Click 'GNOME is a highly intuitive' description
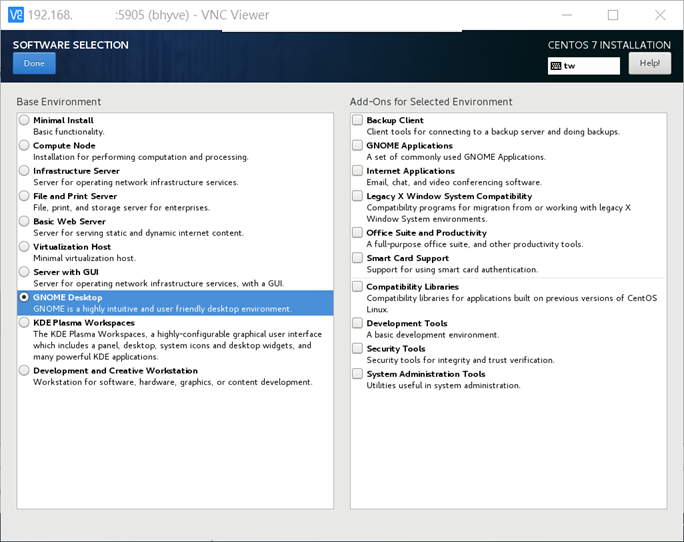This screenshot has height=542, width=684. 163,309
